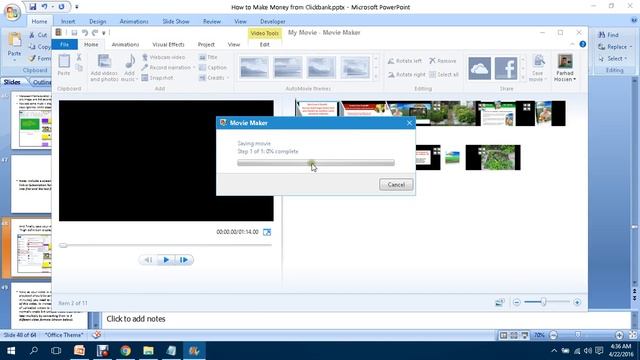Click Movie Maker Cut scissors icon
The width and height of the screenshot is (640, 360).
pyautogui.click(x=79, y=58)
